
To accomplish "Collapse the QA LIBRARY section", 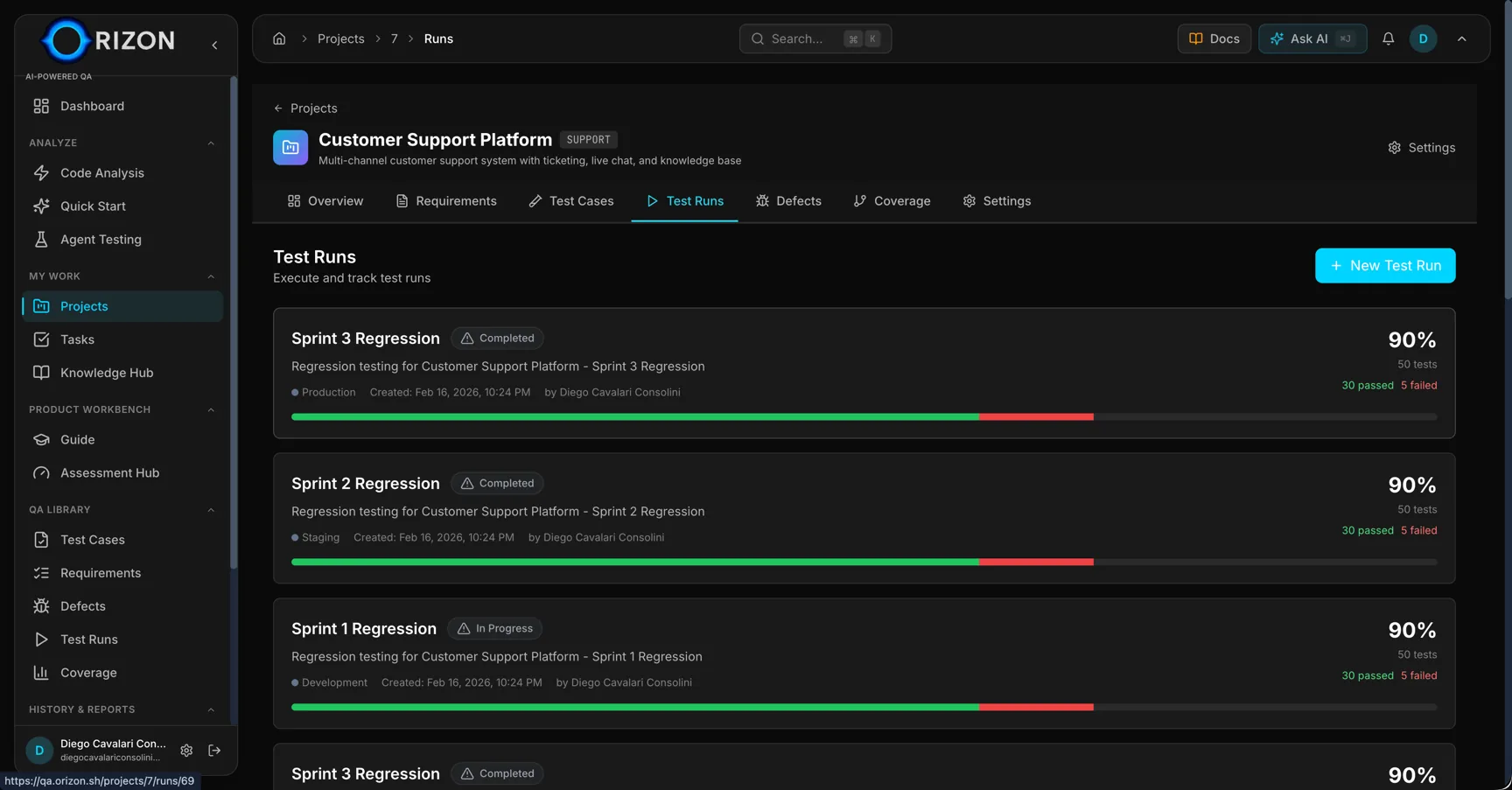I will (x=210, y=509).
